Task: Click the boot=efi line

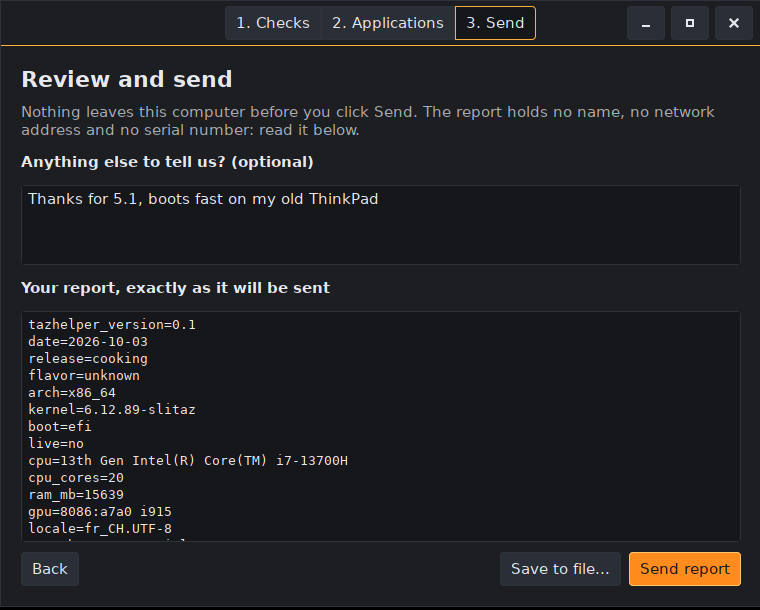Action: (60, 426)
